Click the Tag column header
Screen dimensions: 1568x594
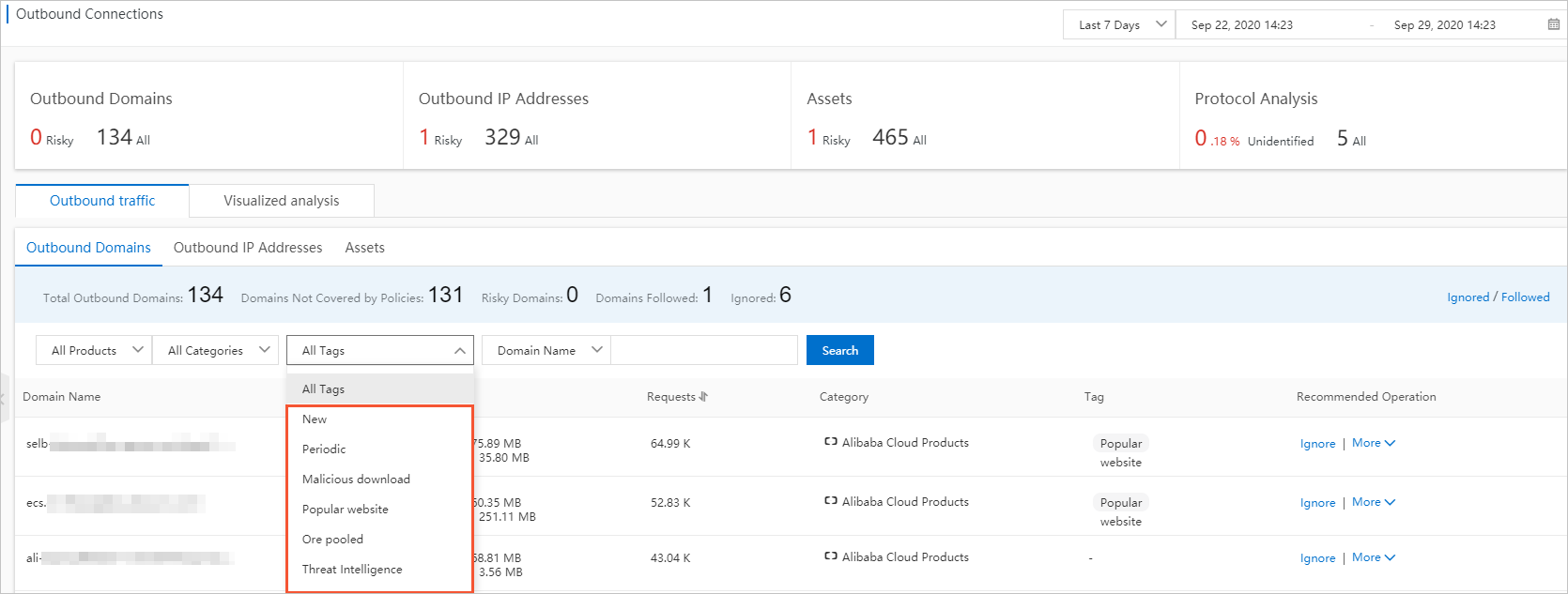(x=1094, y=397)
